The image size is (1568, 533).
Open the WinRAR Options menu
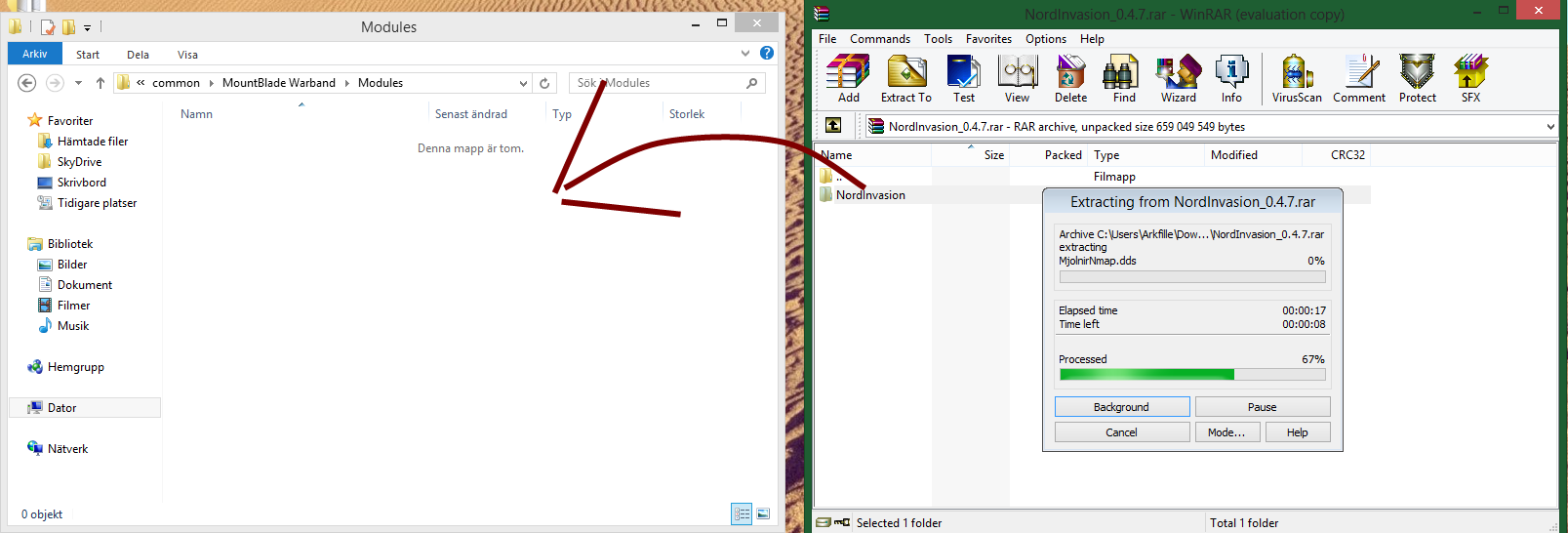(x=1046, y=39)
